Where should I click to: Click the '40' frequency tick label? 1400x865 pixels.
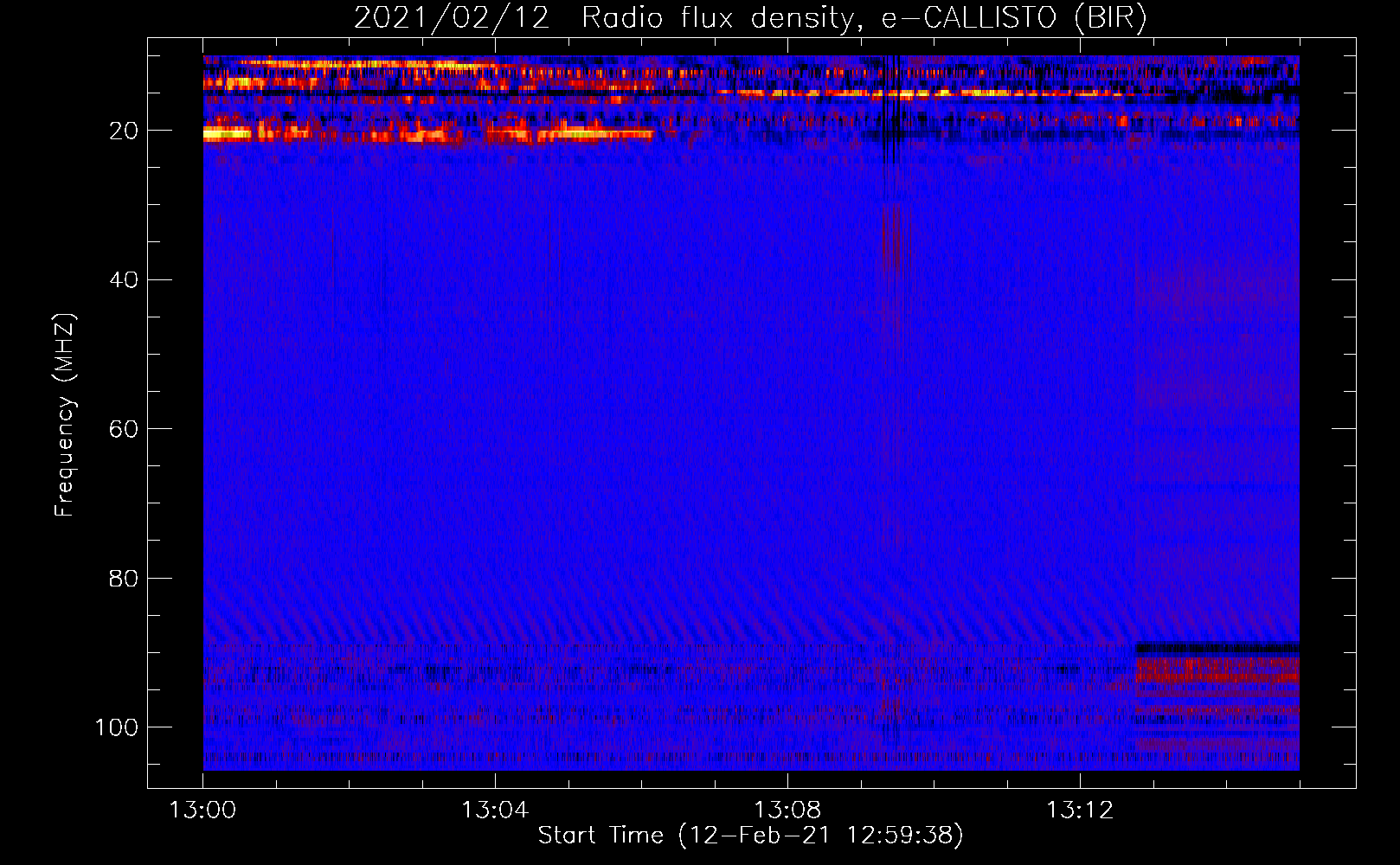pyautogui.click(x=124, y=279)
